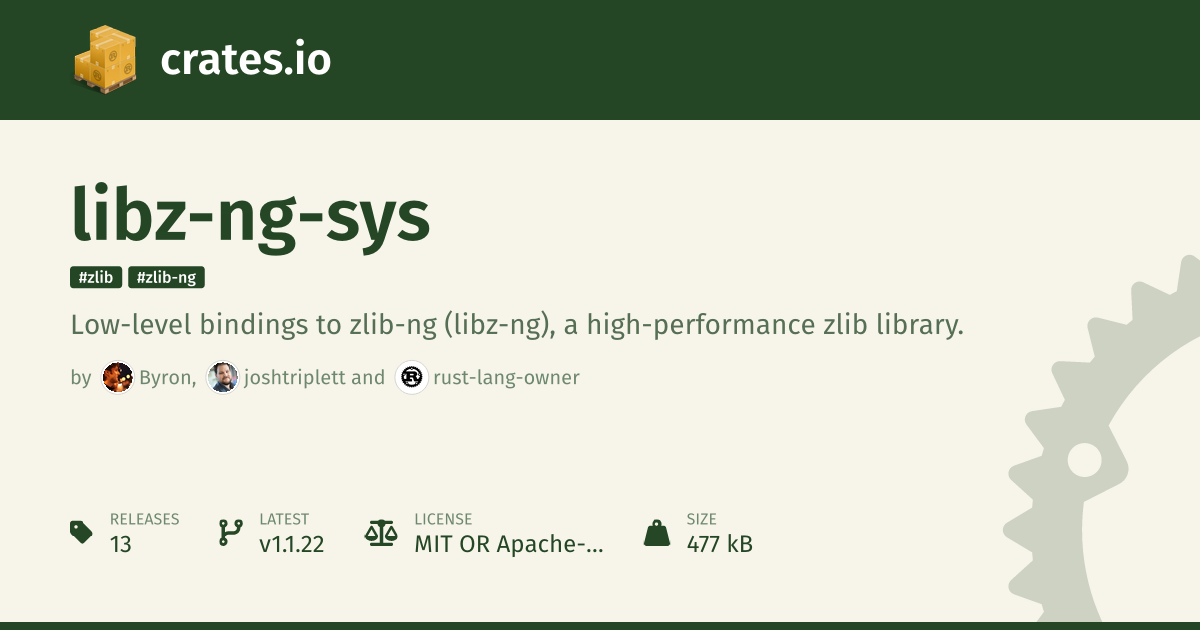Open Byron's author name

click(167, 377)
